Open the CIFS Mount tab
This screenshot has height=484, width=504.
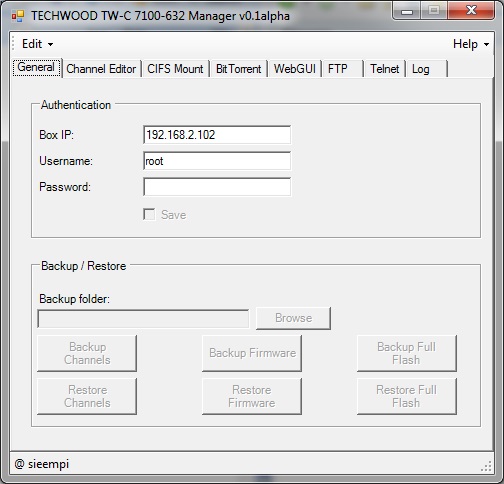point(175,69)
